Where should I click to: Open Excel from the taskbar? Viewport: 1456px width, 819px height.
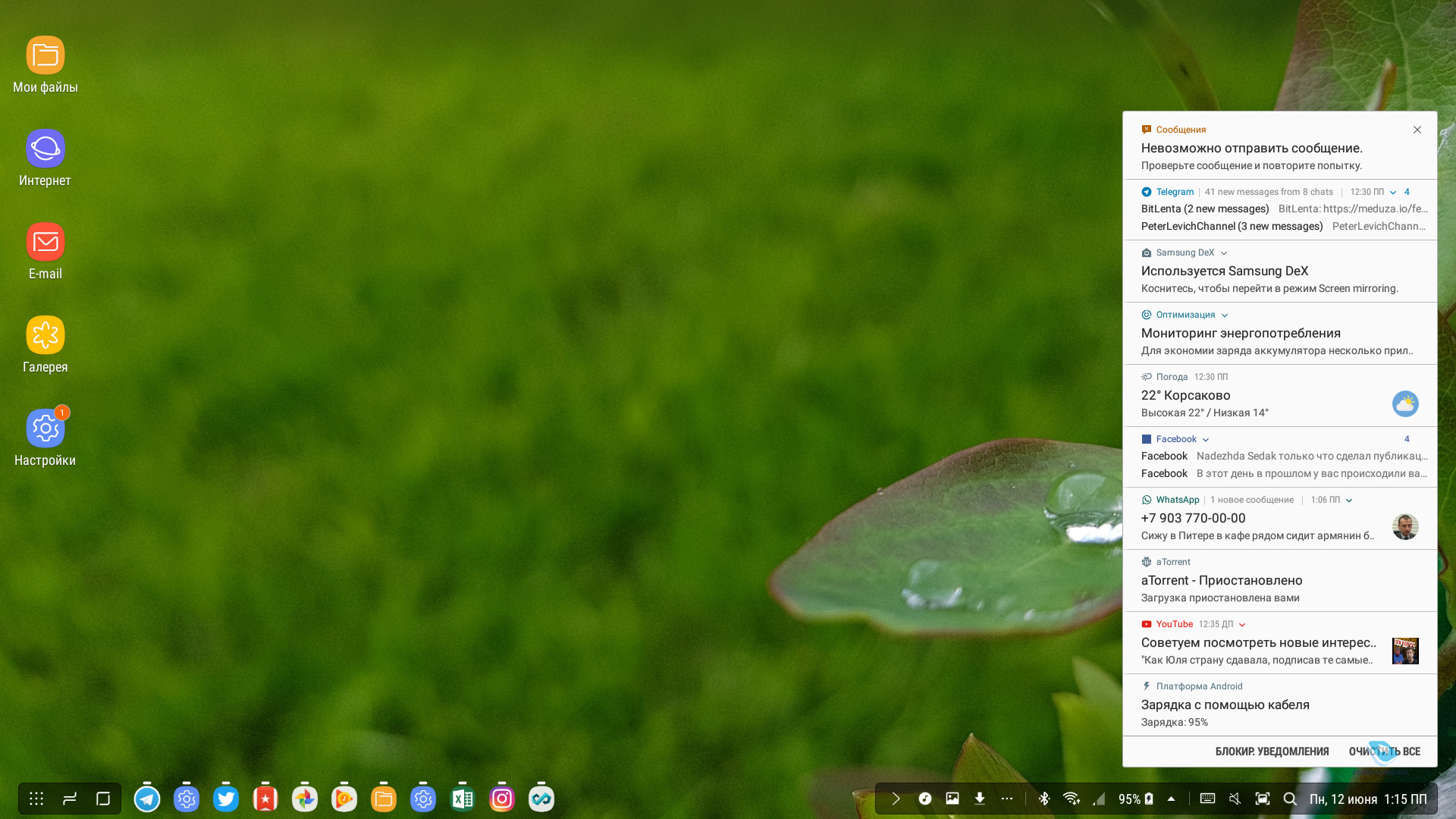(x=463, y=799)
